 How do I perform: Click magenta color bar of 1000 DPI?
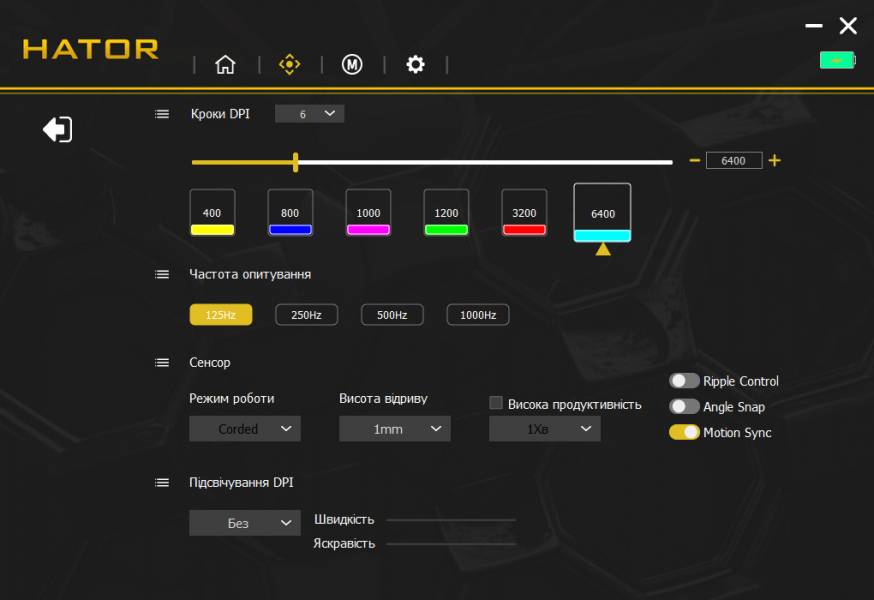pos(368,229)
